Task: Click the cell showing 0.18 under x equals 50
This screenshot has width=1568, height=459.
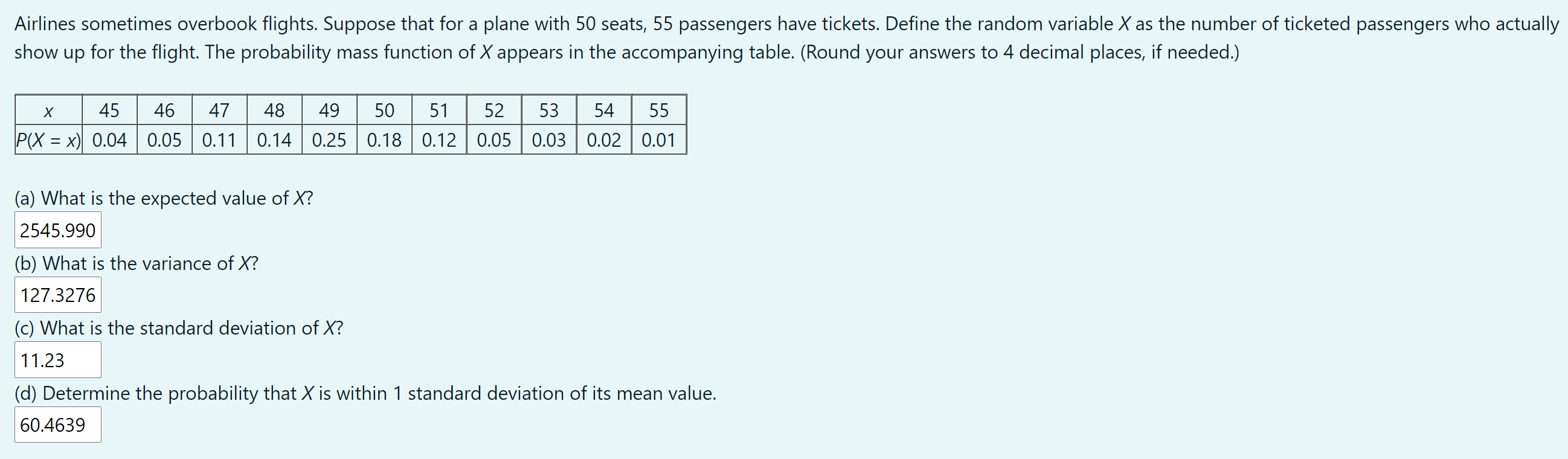Action: 385,140
